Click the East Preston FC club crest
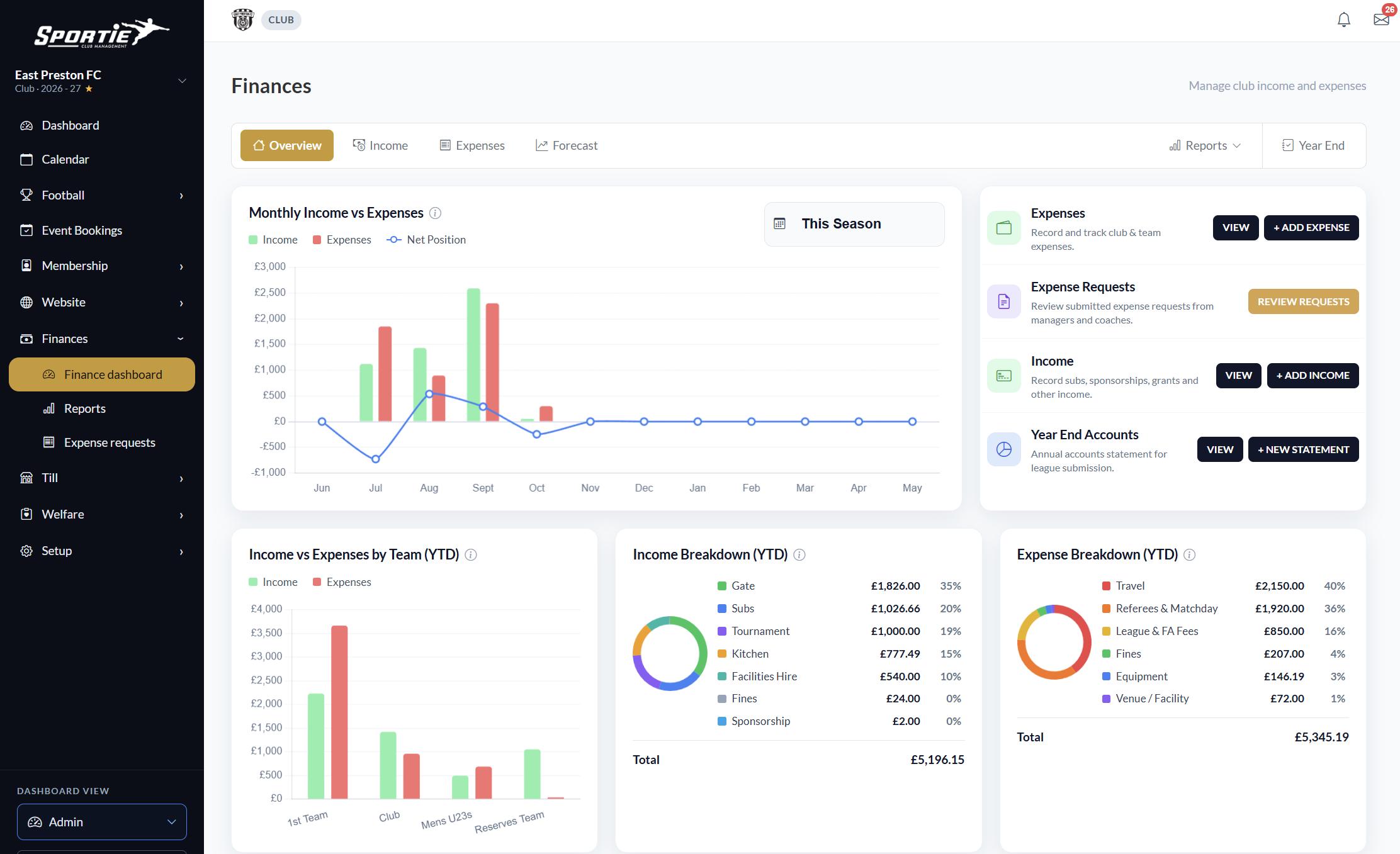Viewport: 1400px width, 854px height. click(243, 20)
